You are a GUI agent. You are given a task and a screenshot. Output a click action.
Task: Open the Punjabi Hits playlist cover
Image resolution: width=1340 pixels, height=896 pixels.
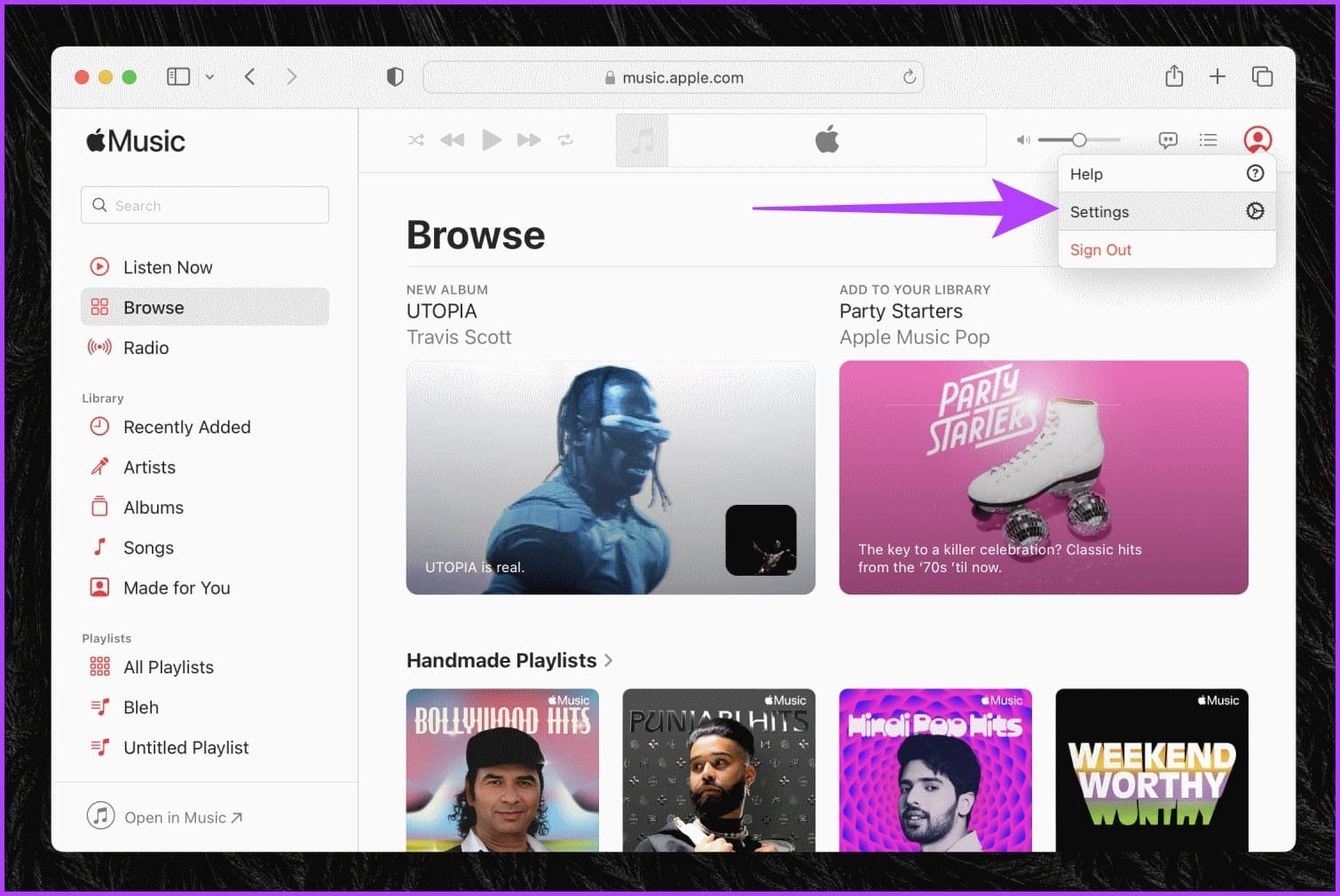[x=719, y=770]
